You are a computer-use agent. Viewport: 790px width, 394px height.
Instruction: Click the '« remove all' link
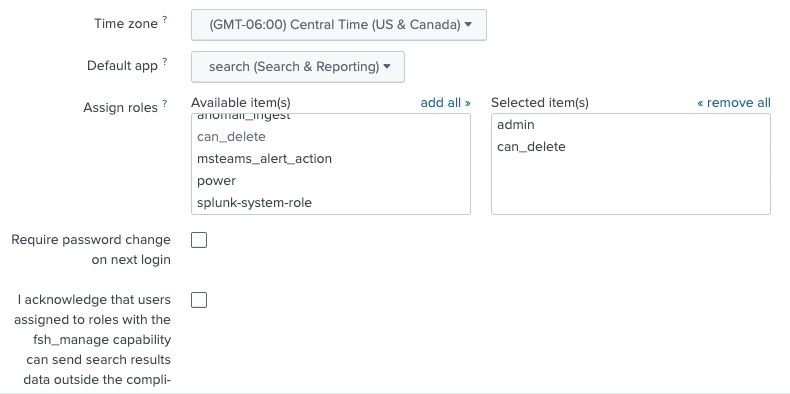tap(734, 103)
